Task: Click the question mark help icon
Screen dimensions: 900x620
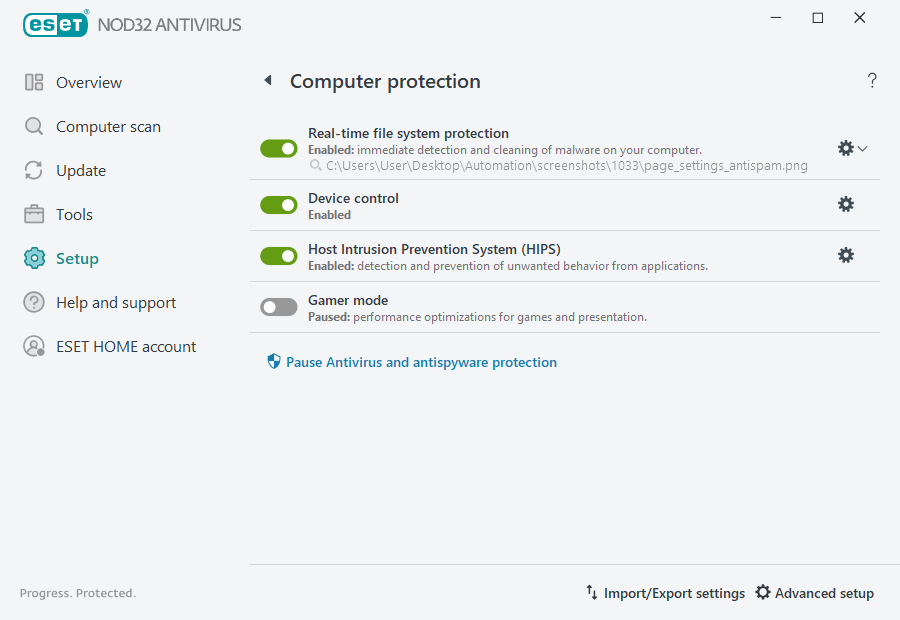Action: (872, 81)
